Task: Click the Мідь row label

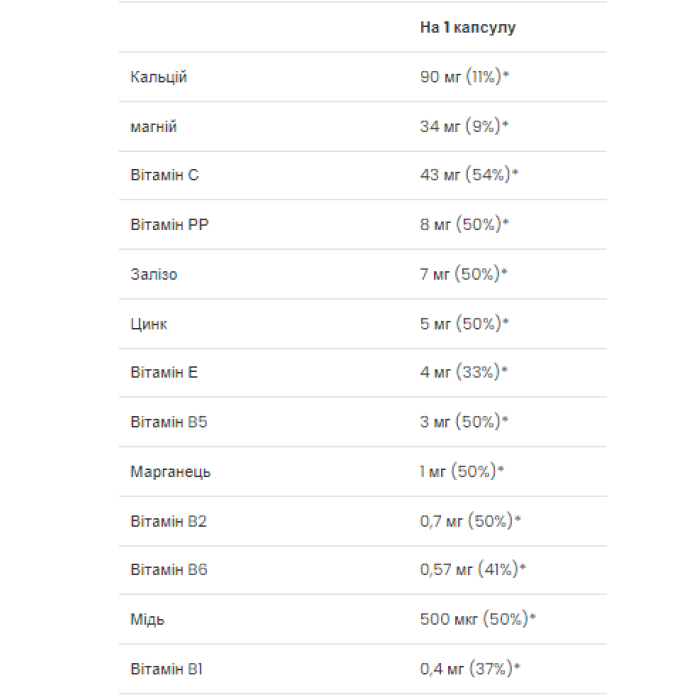Action: [x=148, y=619]
